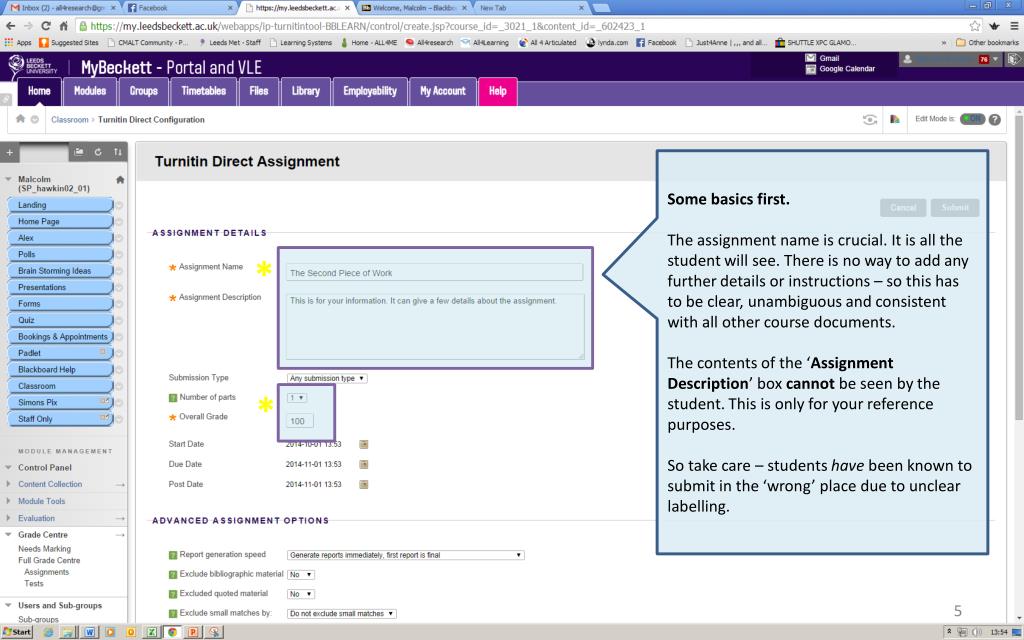The image size is (1024, 640).
Task: Open the Google Calendar link
Action: tap(847, 69)
